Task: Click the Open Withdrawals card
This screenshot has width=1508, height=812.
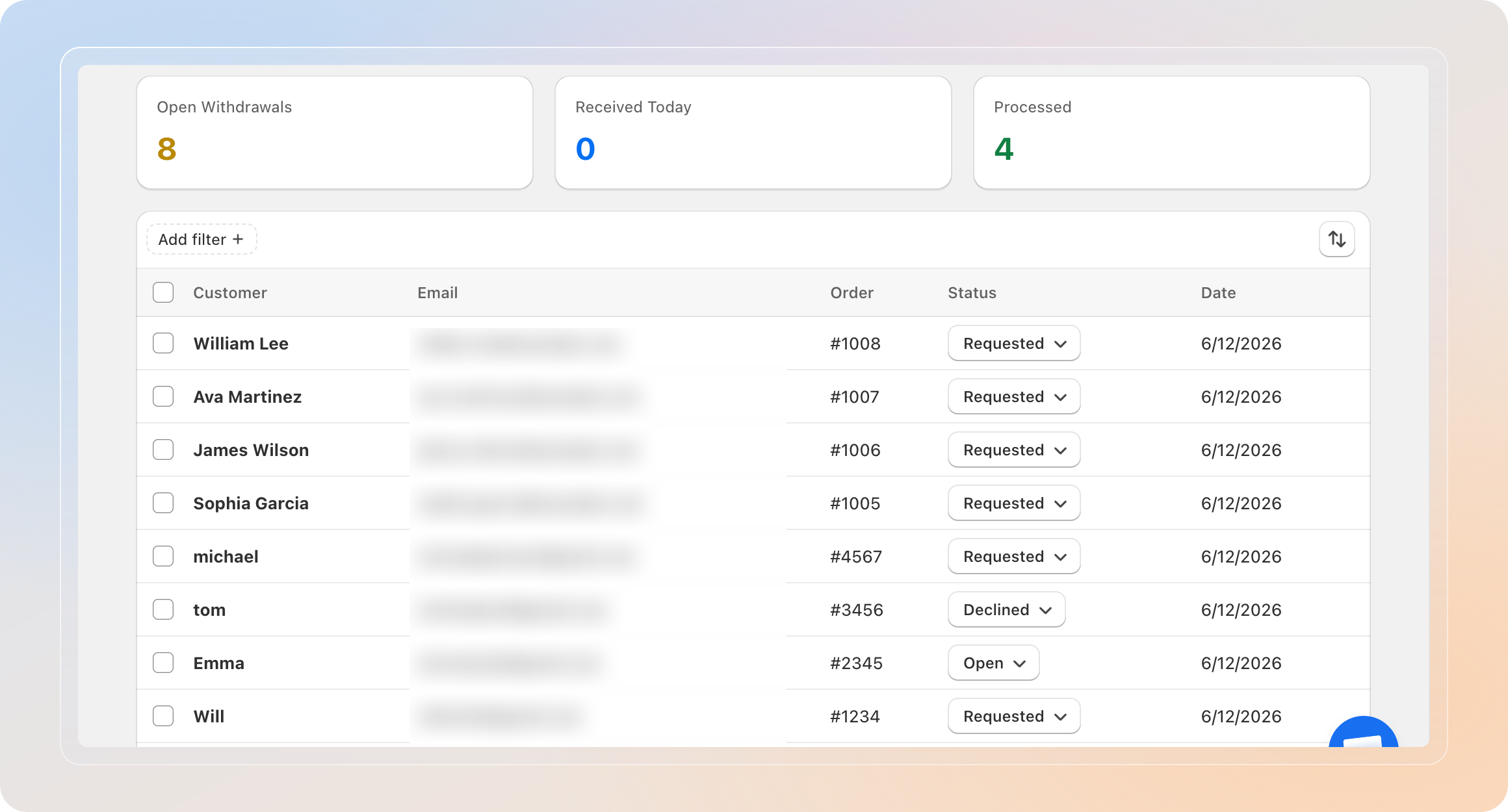Action: pyautogui.click(x=335, y=133)
